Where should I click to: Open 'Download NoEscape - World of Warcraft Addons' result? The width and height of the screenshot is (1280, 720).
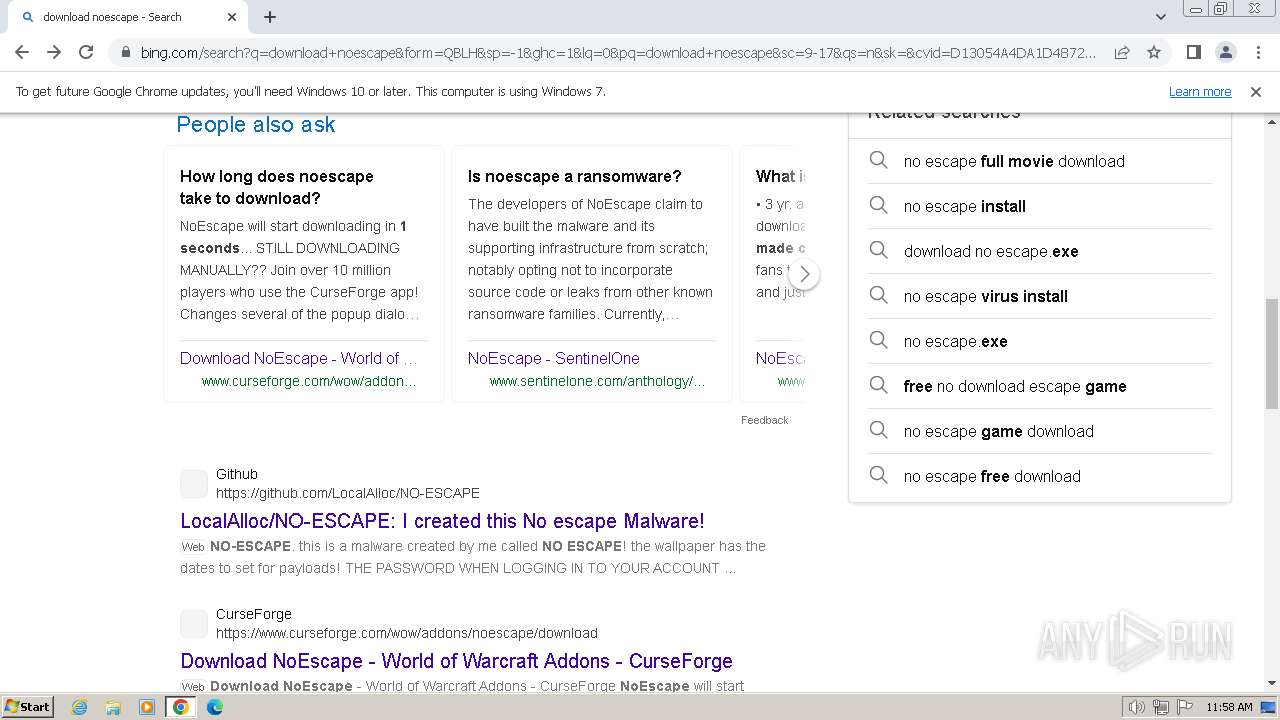click(x=456, y=661)
